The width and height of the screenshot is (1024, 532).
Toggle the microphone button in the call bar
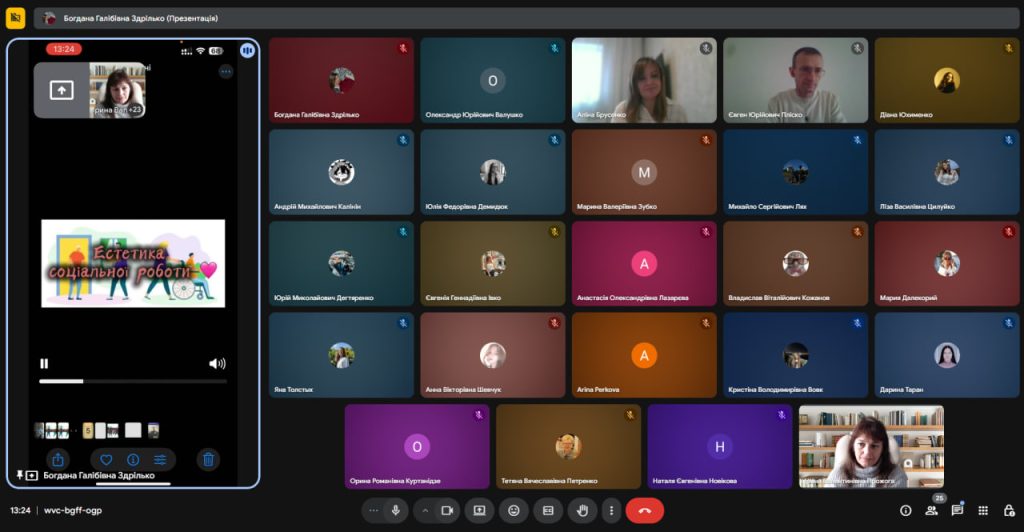tap(396, 510)
